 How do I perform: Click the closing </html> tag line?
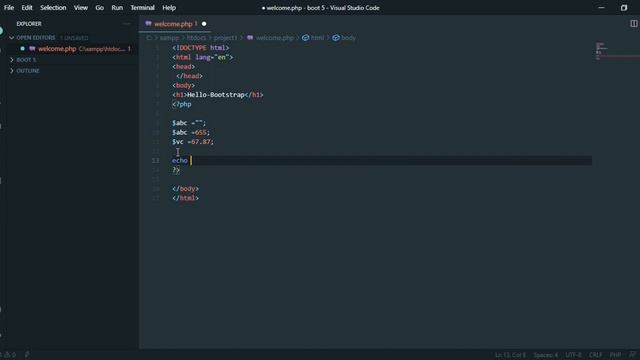tap(185, 198)
